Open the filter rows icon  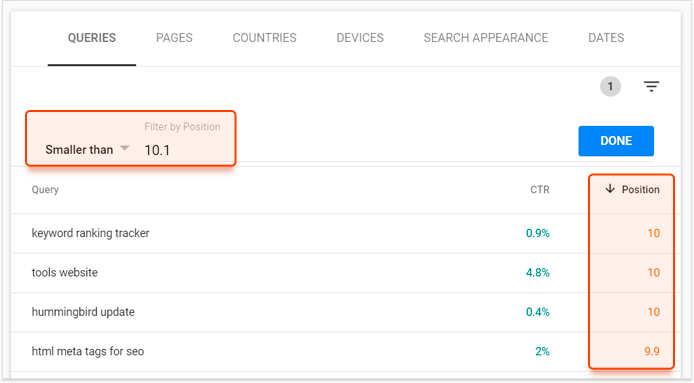(651, 86)
